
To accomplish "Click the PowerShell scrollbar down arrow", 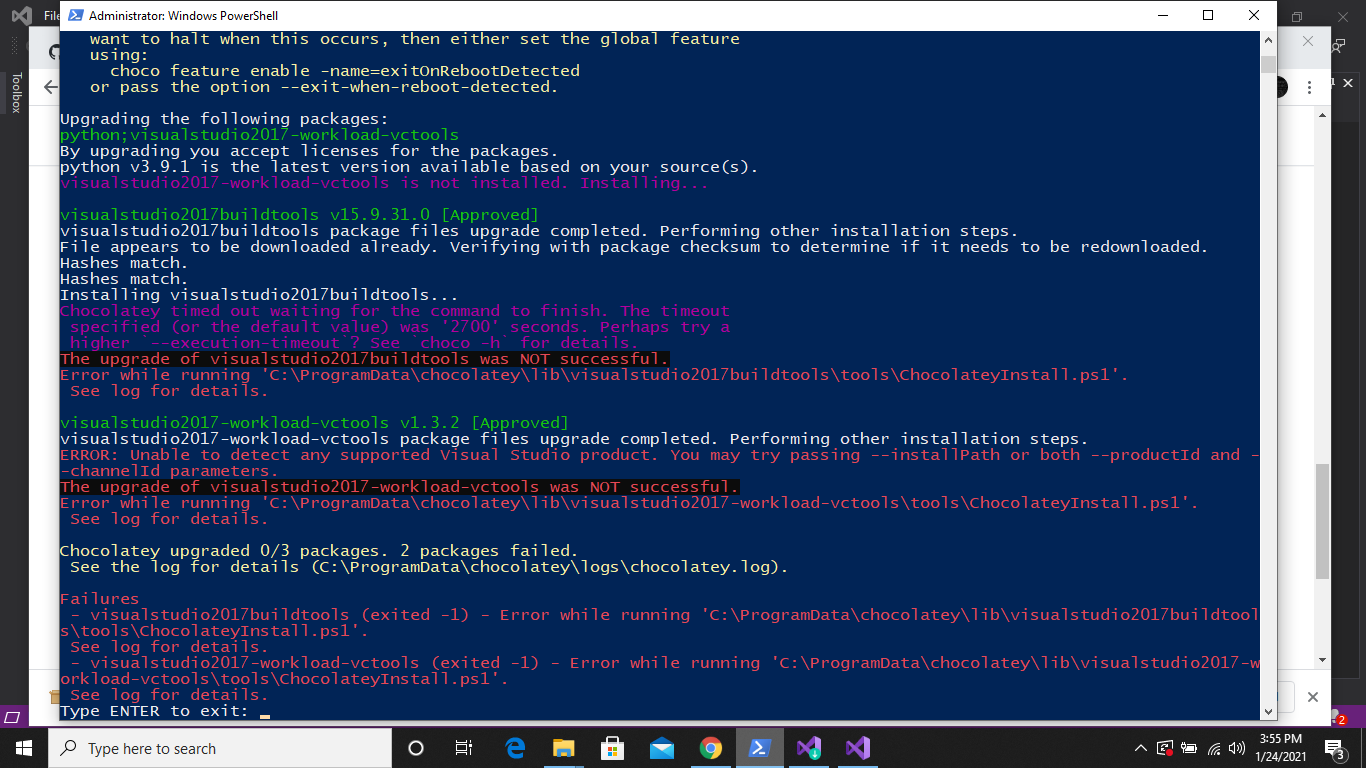I will point(1268,710).
